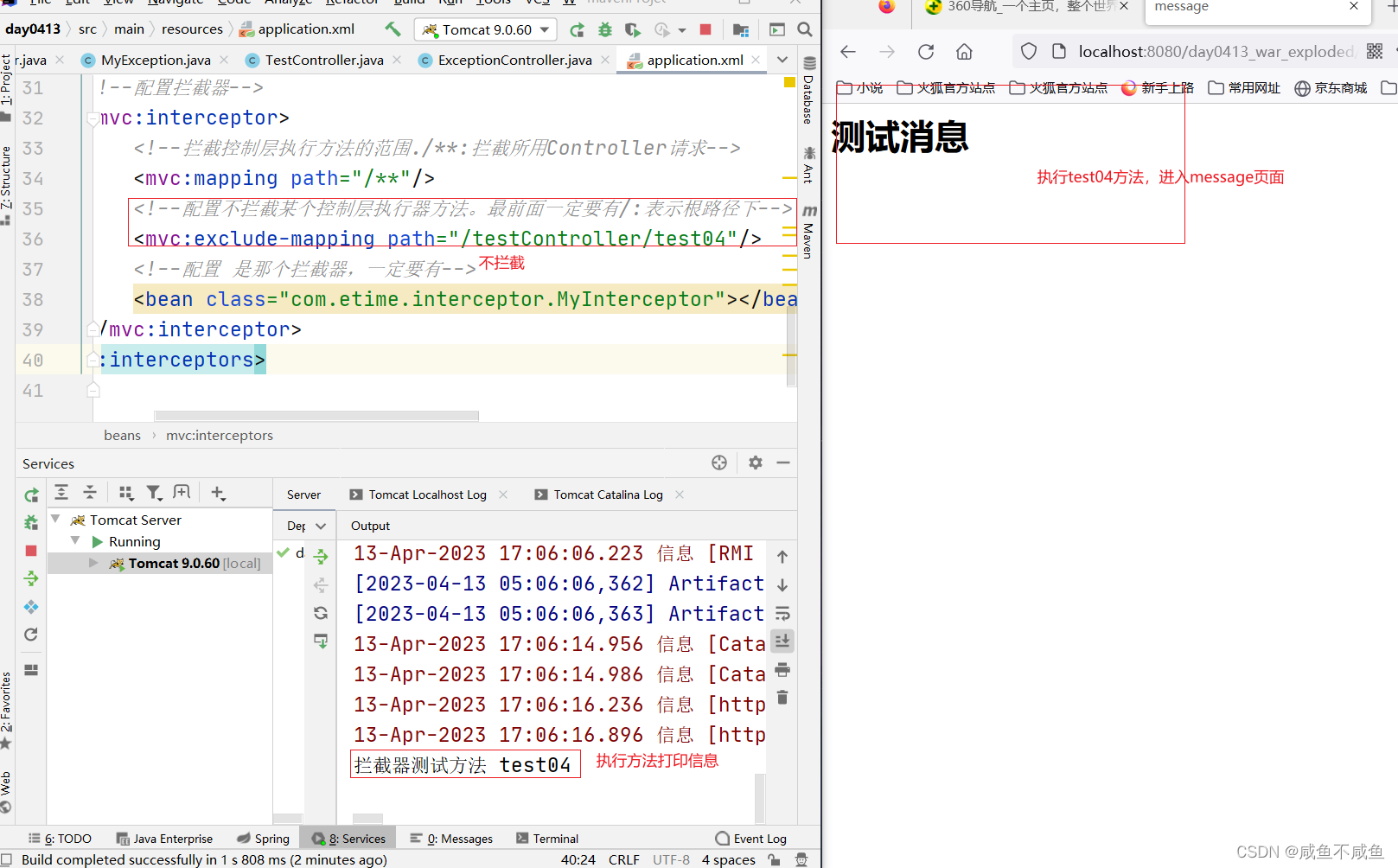Click the Build project hammer icon
Viewport: 1398px width, 868px height.
393,29
